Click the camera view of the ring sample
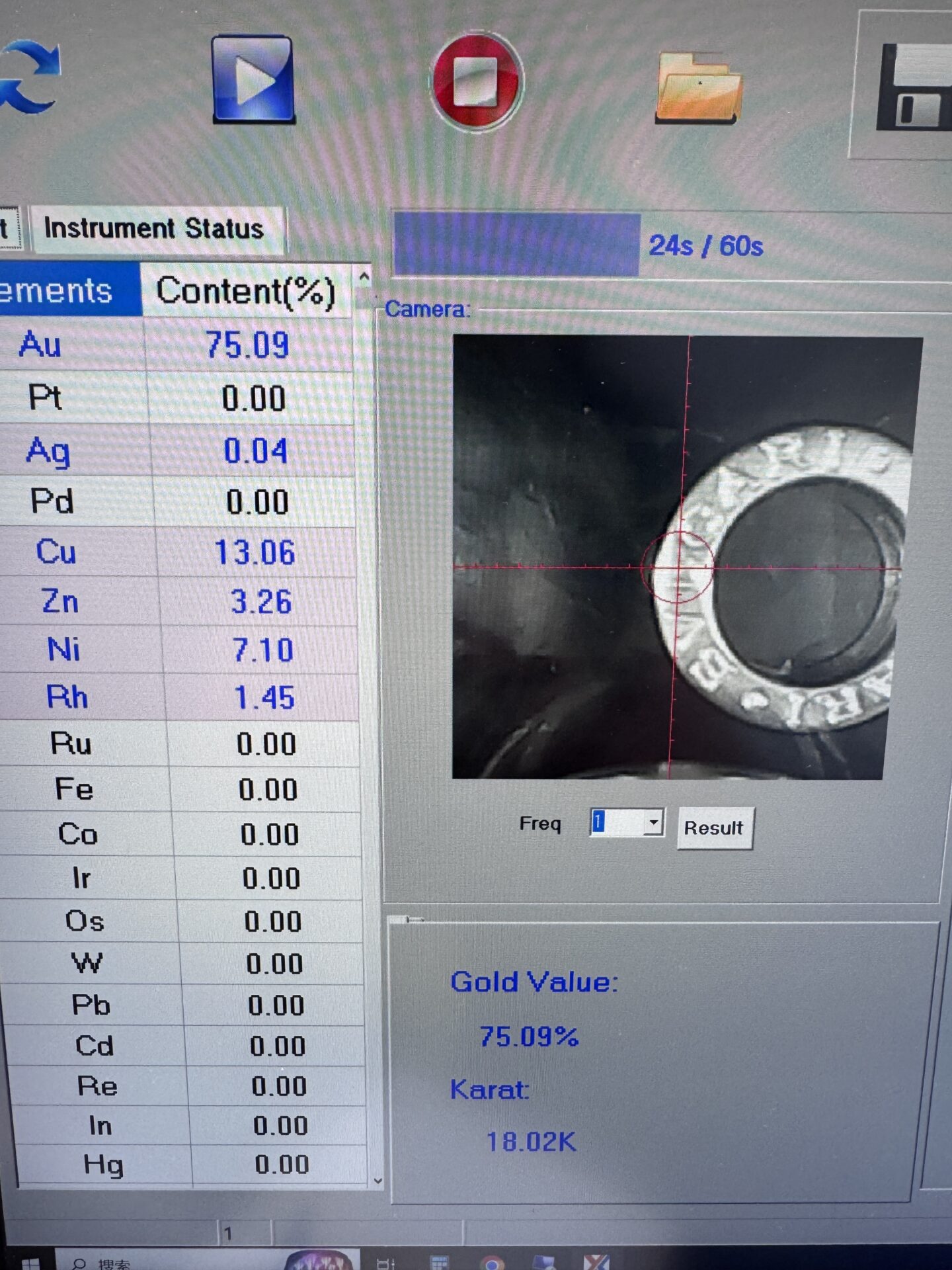The image size is (952, 1270). point(686,558)
